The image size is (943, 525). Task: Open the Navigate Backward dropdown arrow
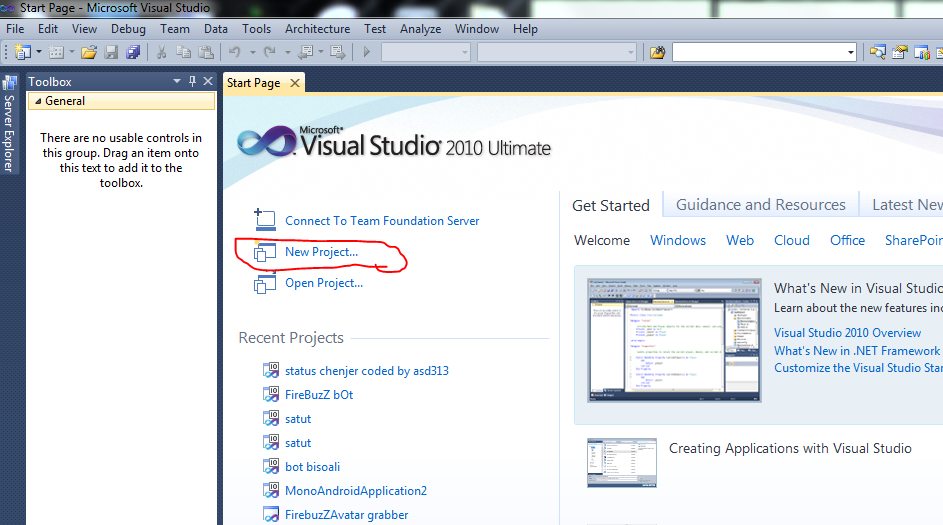321,52
